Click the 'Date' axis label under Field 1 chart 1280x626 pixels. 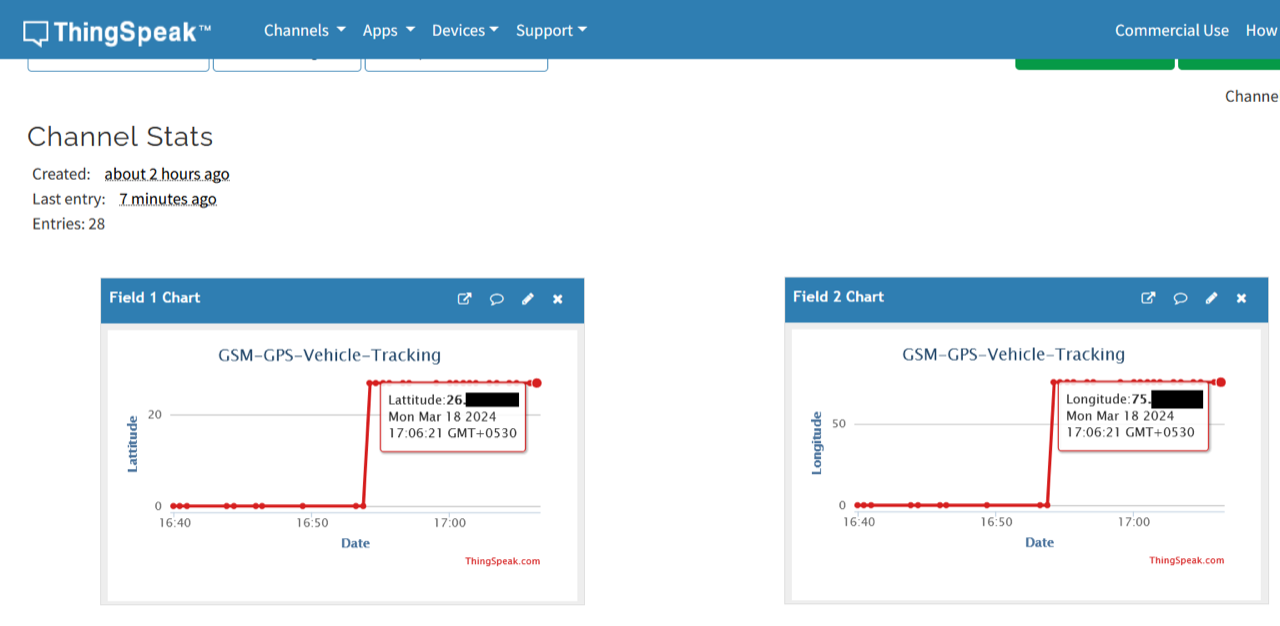[x=355, y=543]
